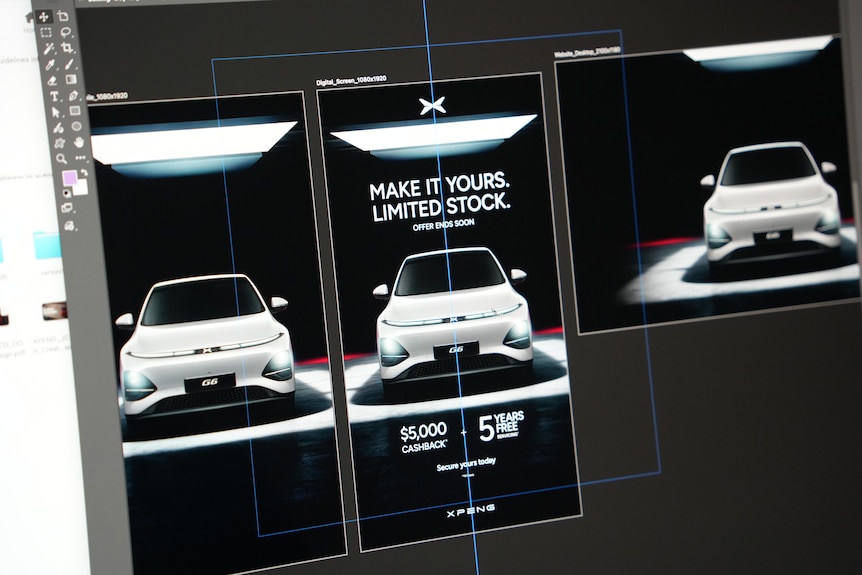Select the Path Selection arrow tool
The height and width of the screenshot is (575, 862).
pyautogui.click(x=56, y=113)
